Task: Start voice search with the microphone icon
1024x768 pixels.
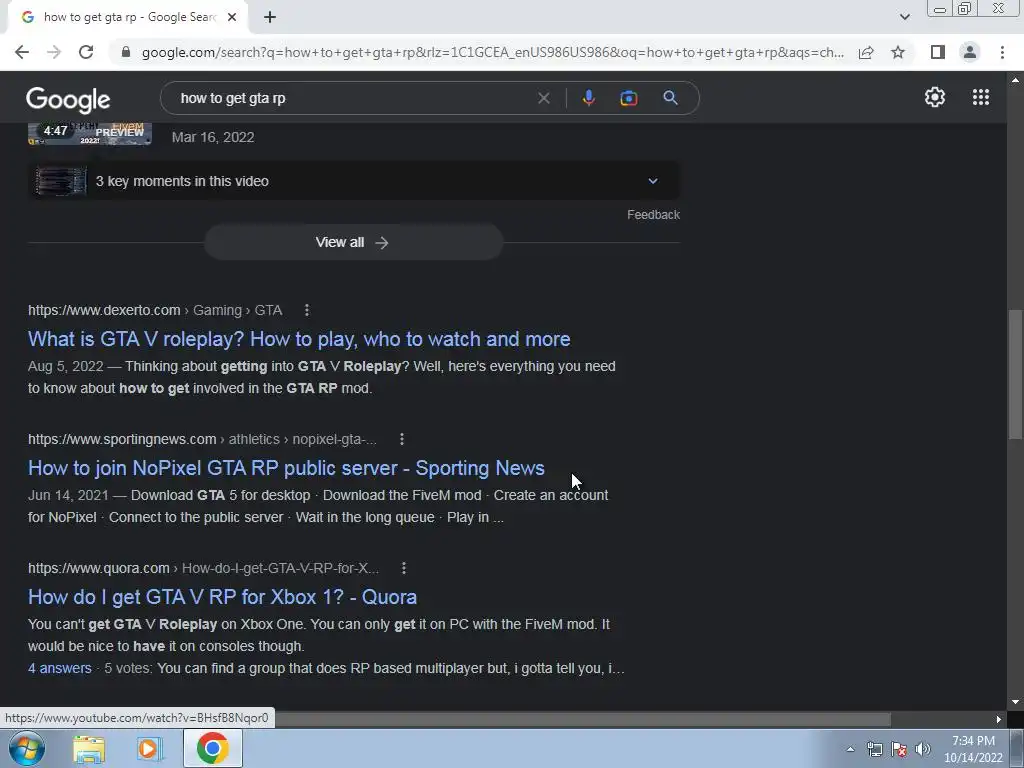Action: tap(588, 98)
